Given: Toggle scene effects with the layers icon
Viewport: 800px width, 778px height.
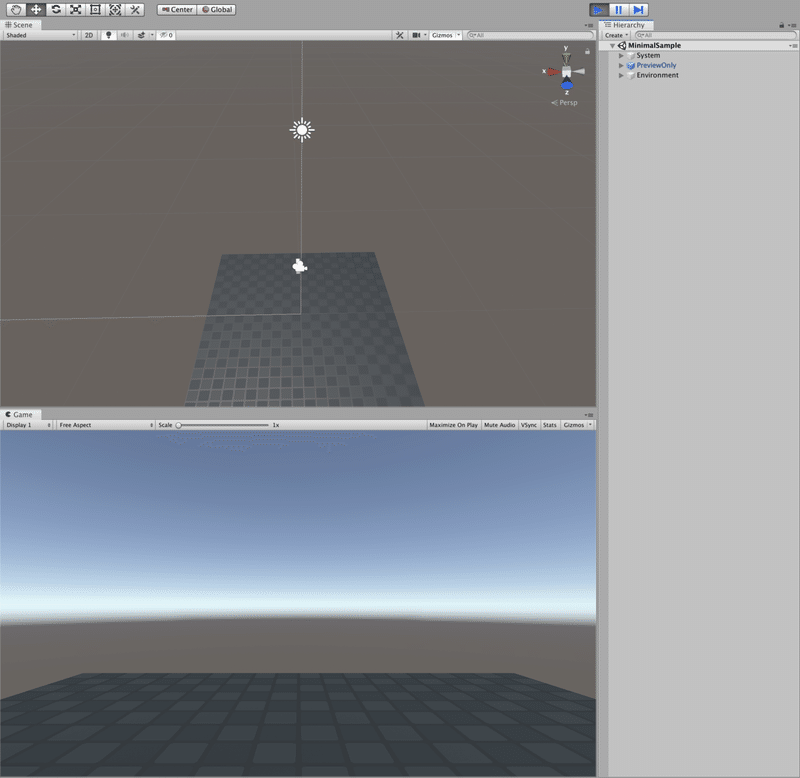Looking at the screenshot, I should [141, 35].
